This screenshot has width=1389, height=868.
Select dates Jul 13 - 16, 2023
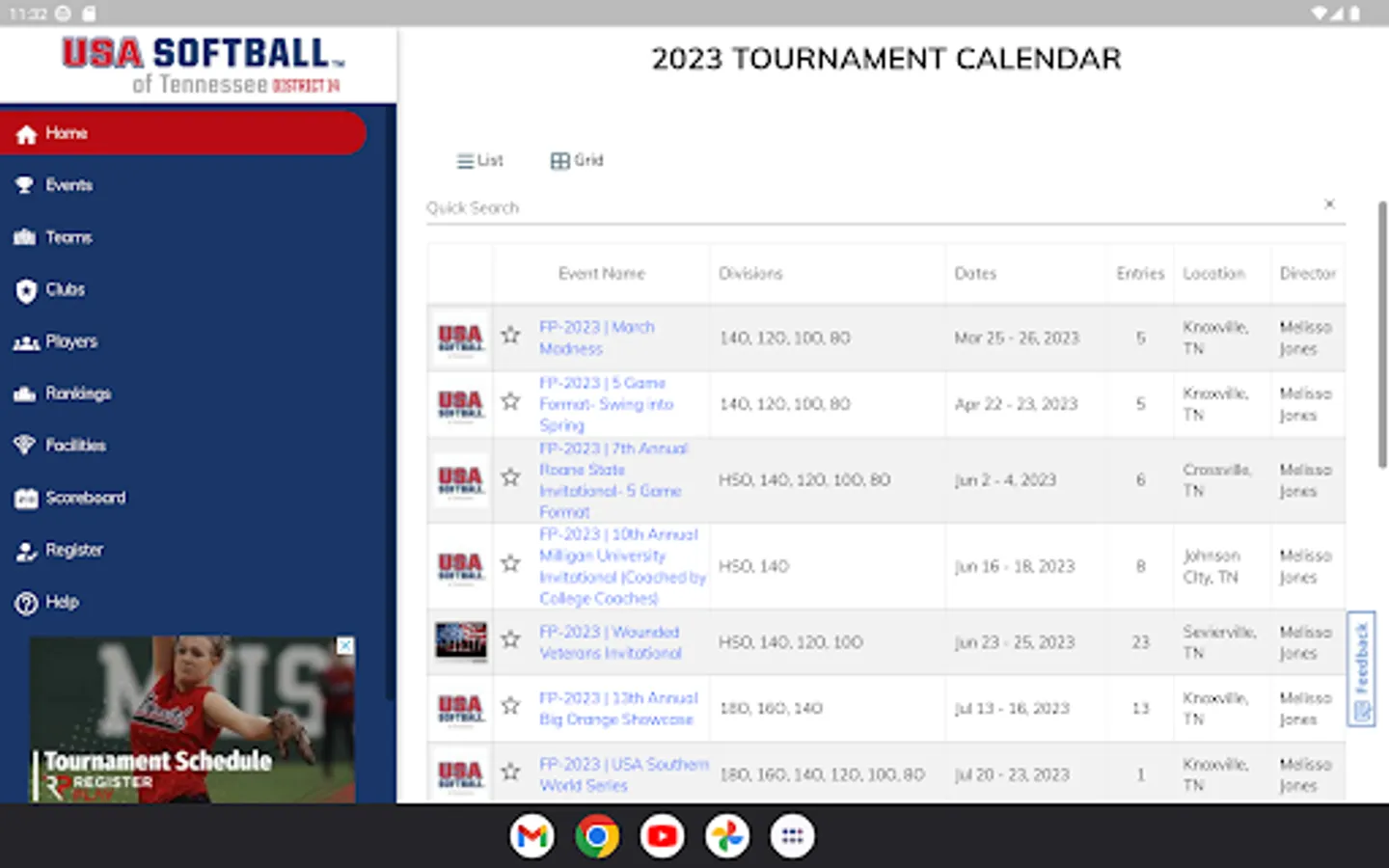click(1012, 709)
